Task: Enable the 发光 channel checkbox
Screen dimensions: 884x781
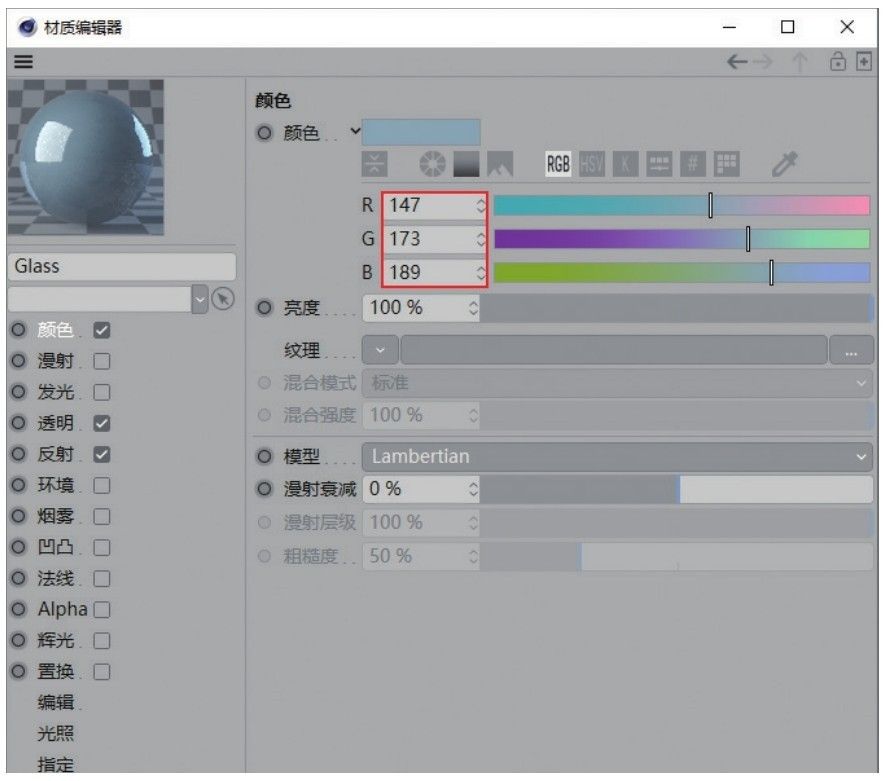Action: 101,392
